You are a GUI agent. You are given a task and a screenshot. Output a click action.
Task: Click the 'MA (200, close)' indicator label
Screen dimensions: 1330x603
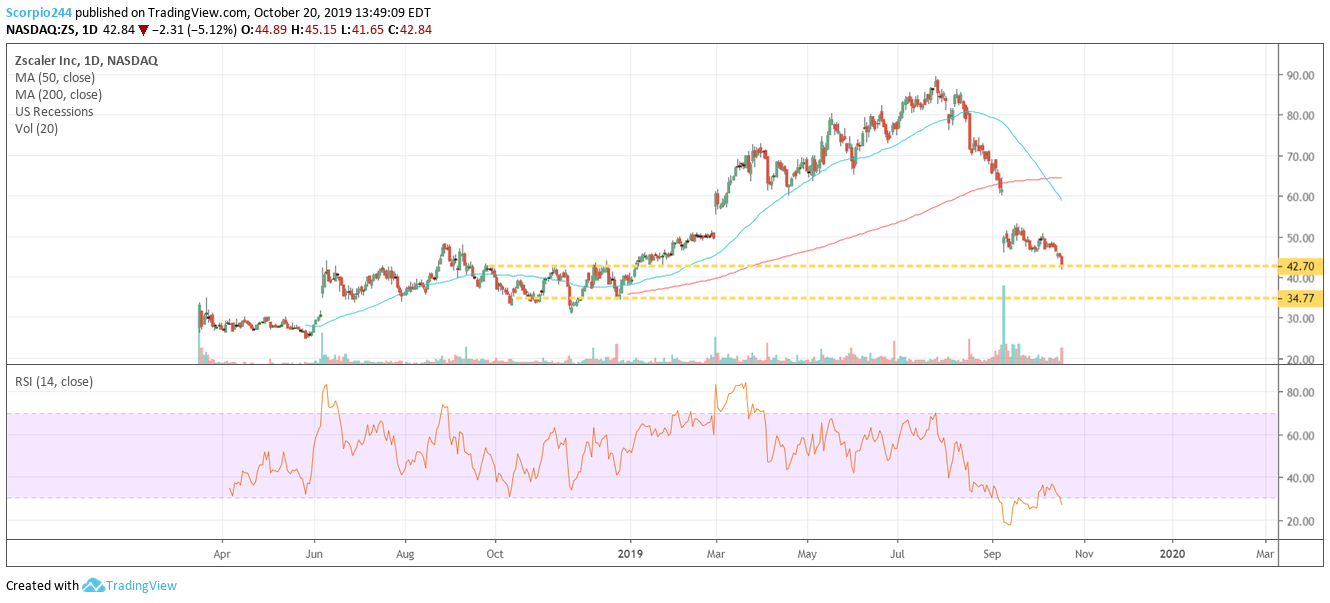[x=59, y=95]
